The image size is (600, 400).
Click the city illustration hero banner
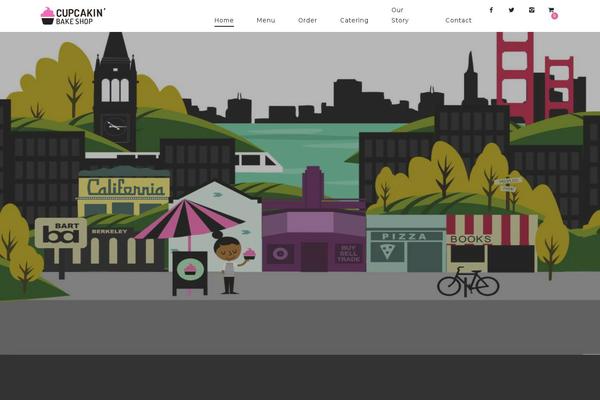click(x=300, y=193)
